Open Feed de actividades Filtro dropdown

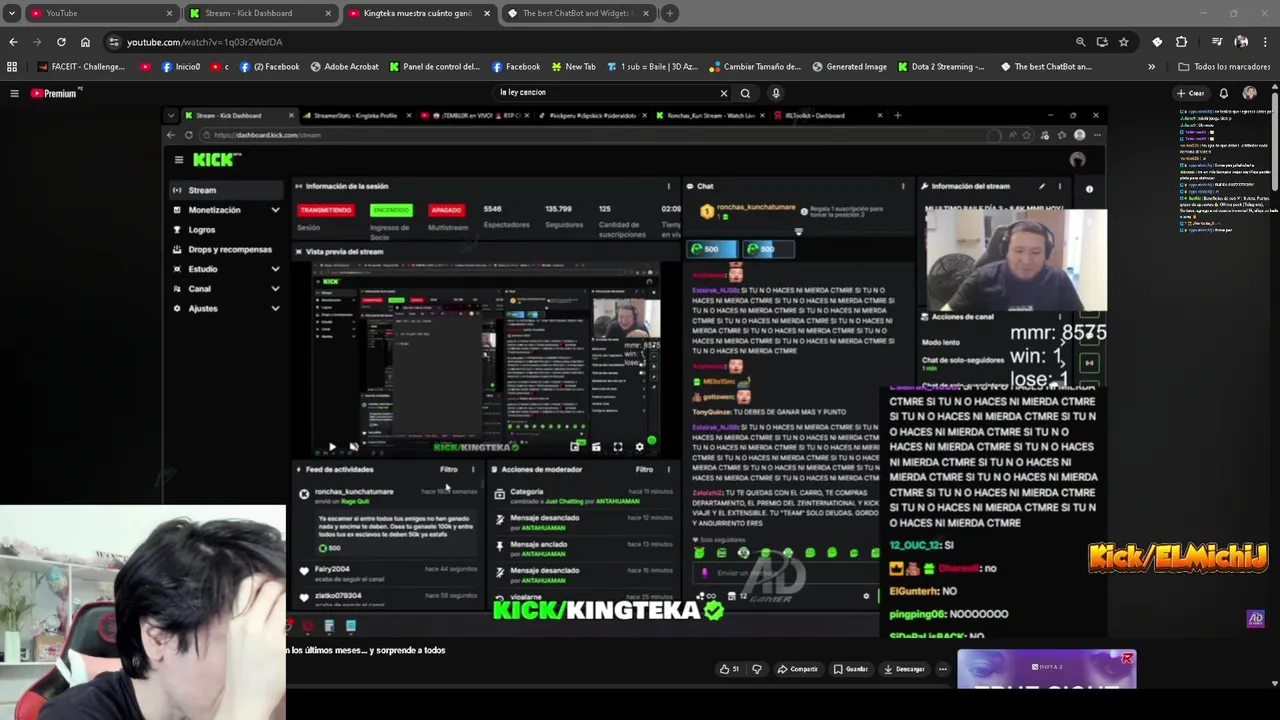click(x=449, y=469)
